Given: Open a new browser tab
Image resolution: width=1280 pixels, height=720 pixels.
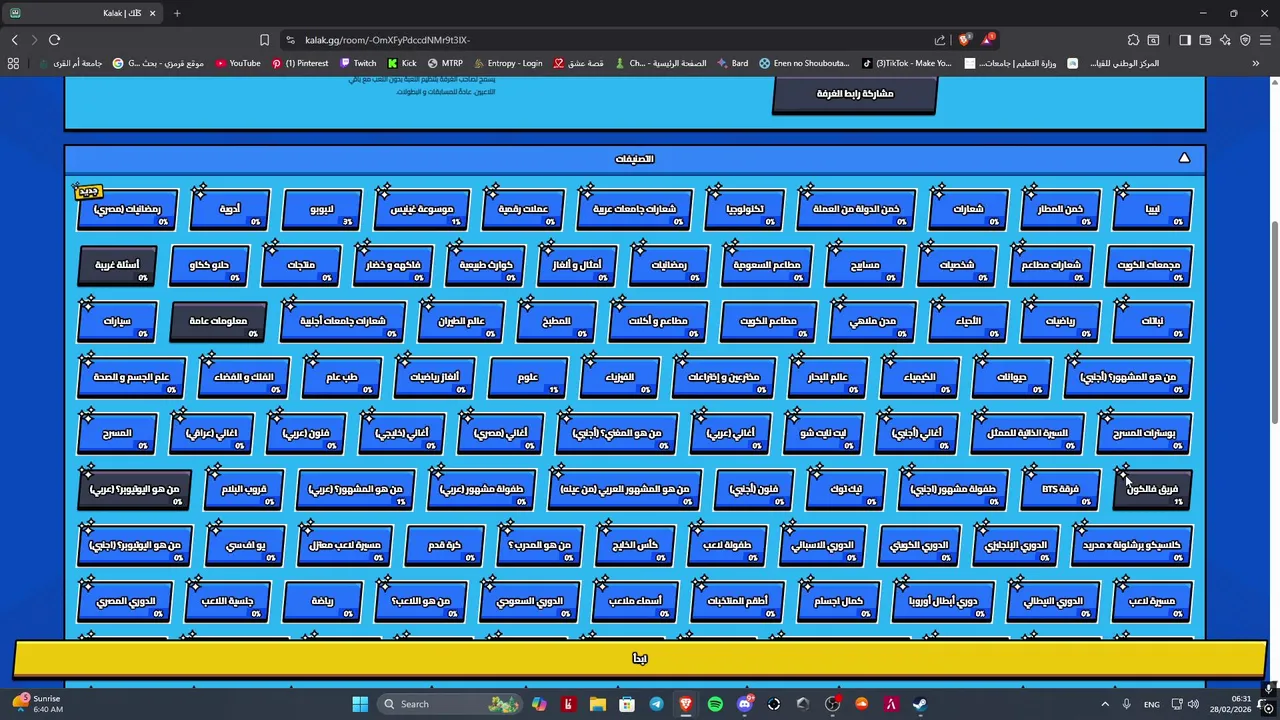Looking at the screenshot, I should pyautogui.click(x=177, y=13).
